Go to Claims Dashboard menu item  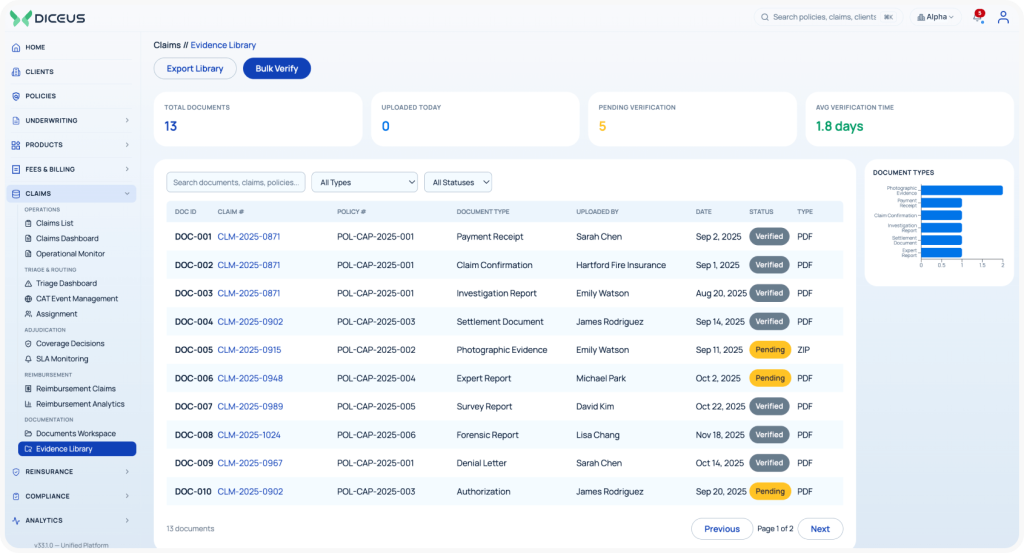click(67, 238)
